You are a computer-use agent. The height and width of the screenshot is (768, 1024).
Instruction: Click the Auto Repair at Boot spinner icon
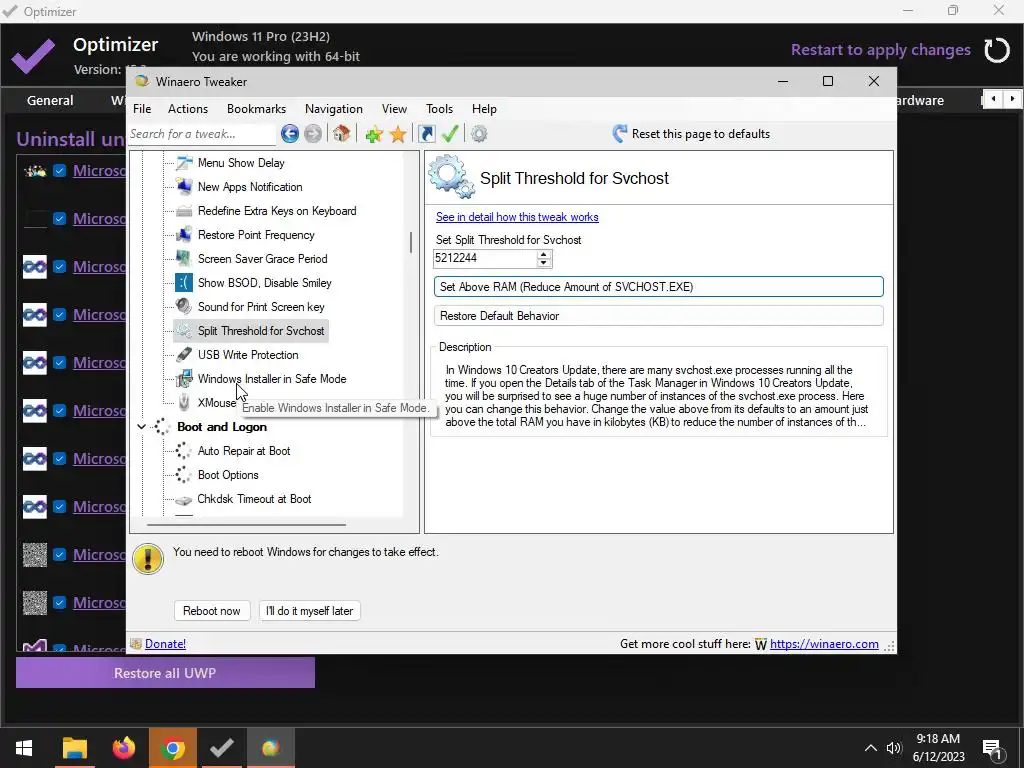(x=184, y=451)
